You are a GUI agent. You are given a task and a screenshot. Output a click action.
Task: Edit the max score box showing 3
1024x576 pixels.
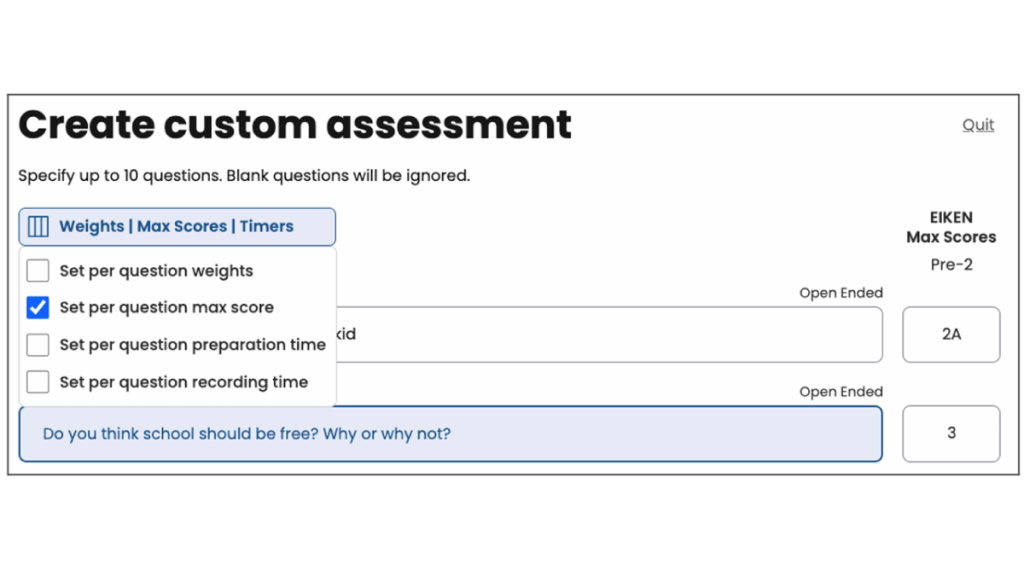(951, 434)
